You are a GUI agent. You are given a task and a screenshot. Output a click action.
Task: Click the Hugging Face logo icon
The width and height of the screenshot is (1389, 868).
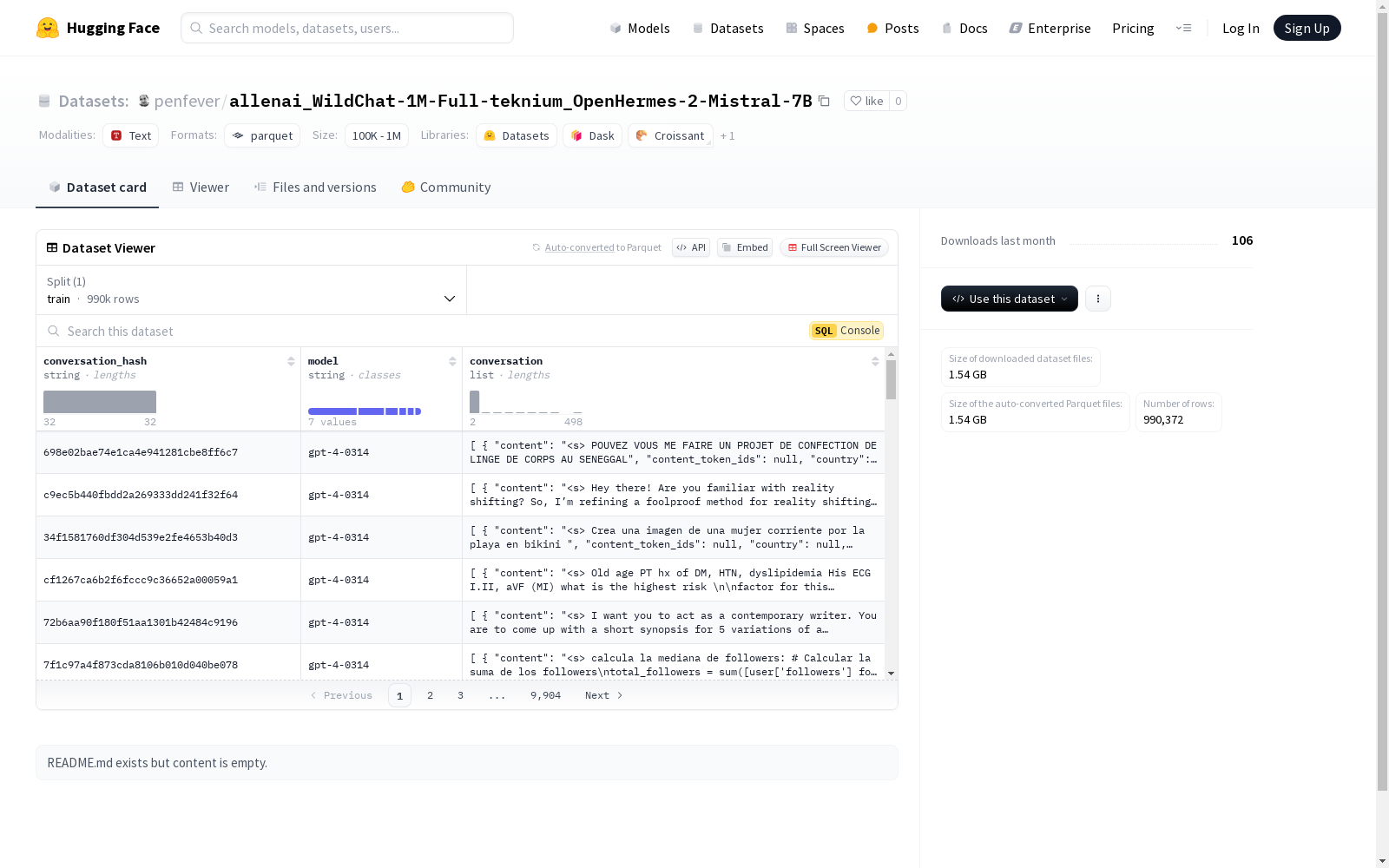(48, 28)
